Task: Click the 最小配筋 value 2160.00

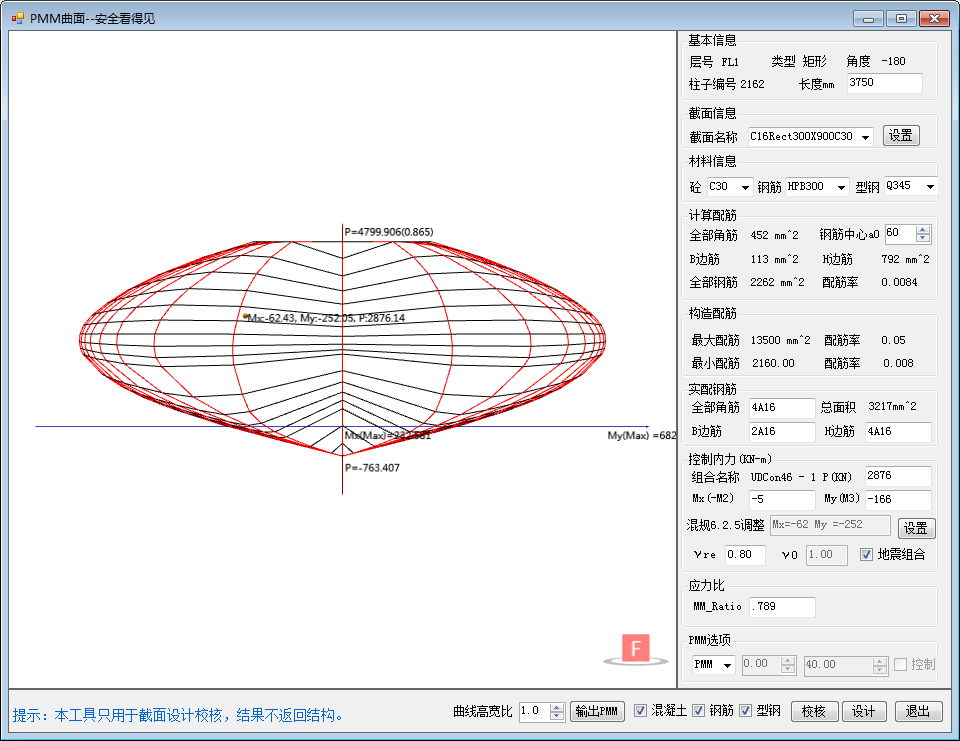Action: pyautogui.click(x=773, y=364)
